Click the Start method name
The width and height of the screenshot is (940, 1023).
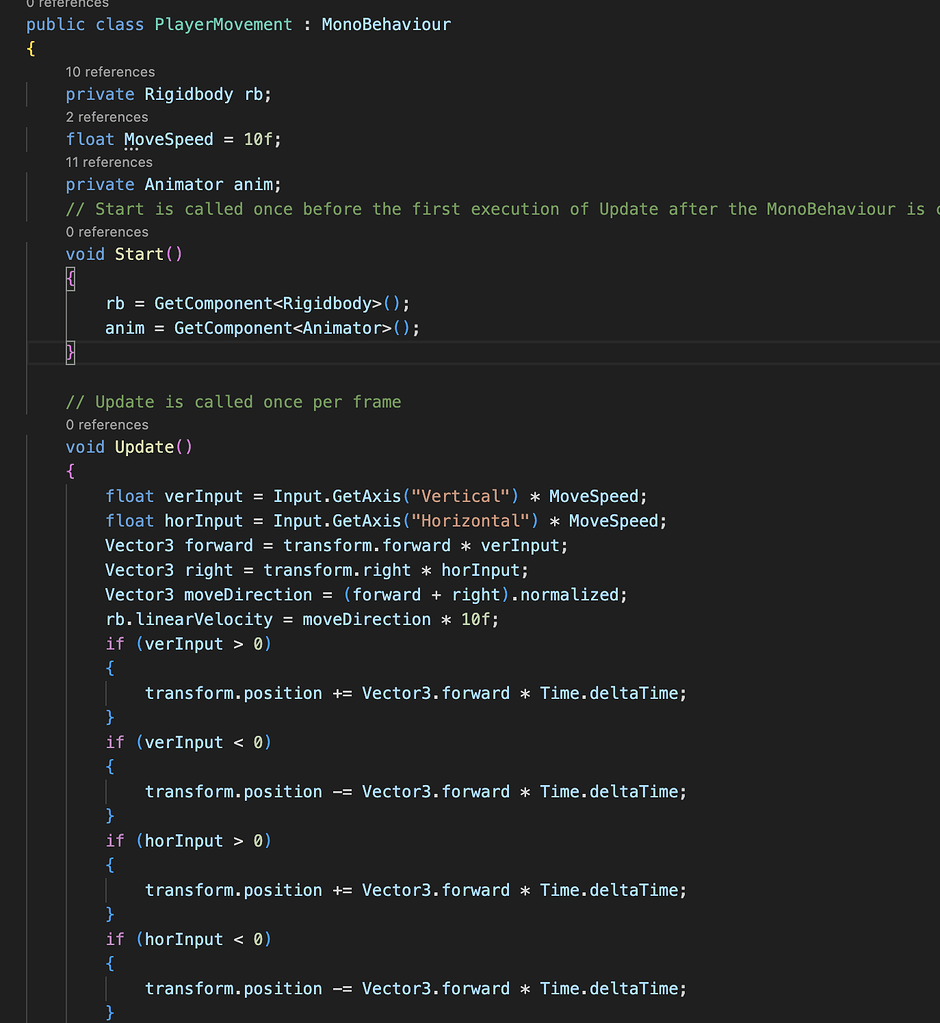(139, 254)
